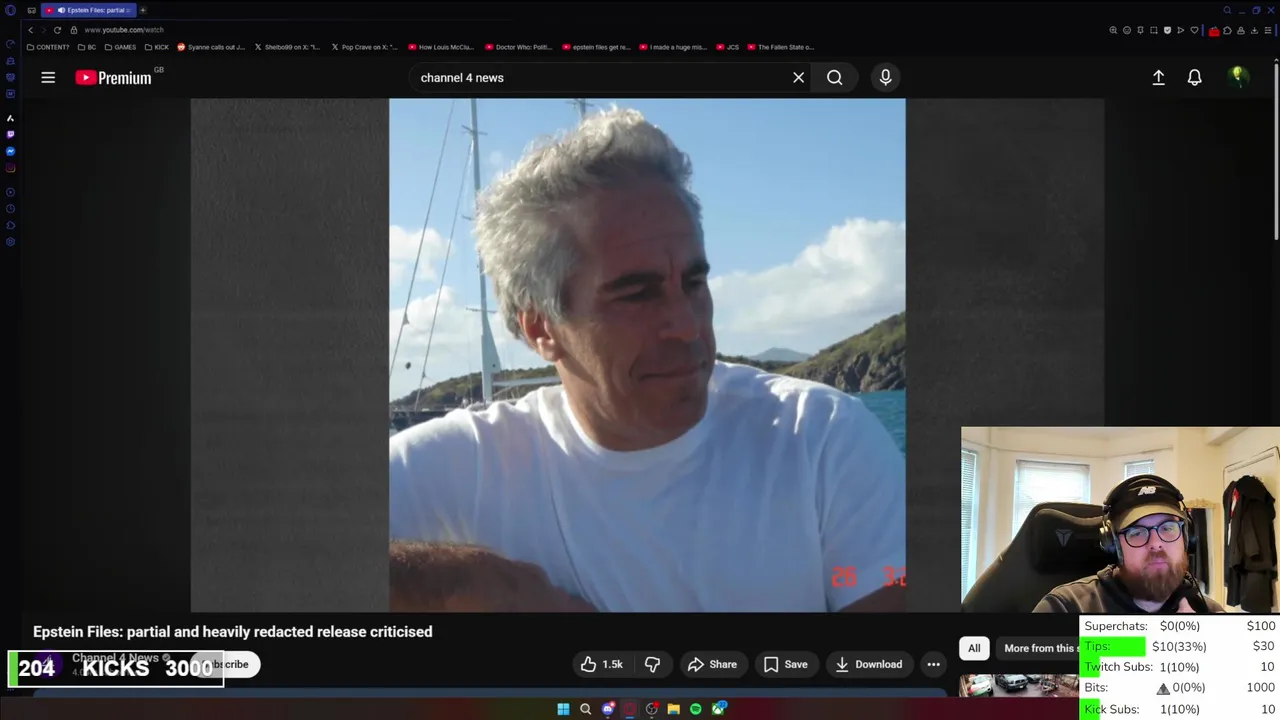
Task: Open Discord from the taskbar
Action: [608, 709]
